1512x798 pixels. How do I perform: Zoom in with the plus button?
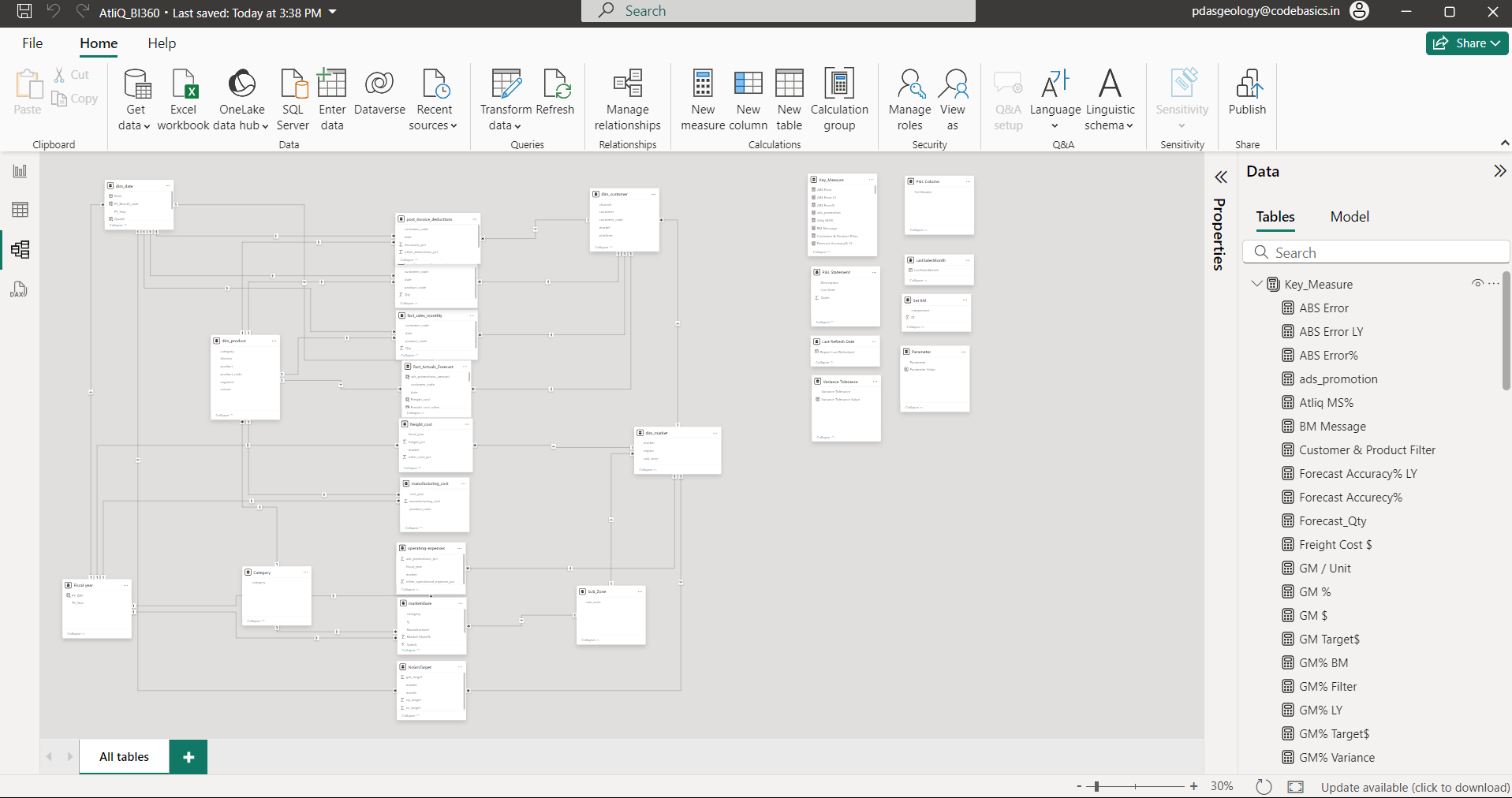(x=1194, y=786)
